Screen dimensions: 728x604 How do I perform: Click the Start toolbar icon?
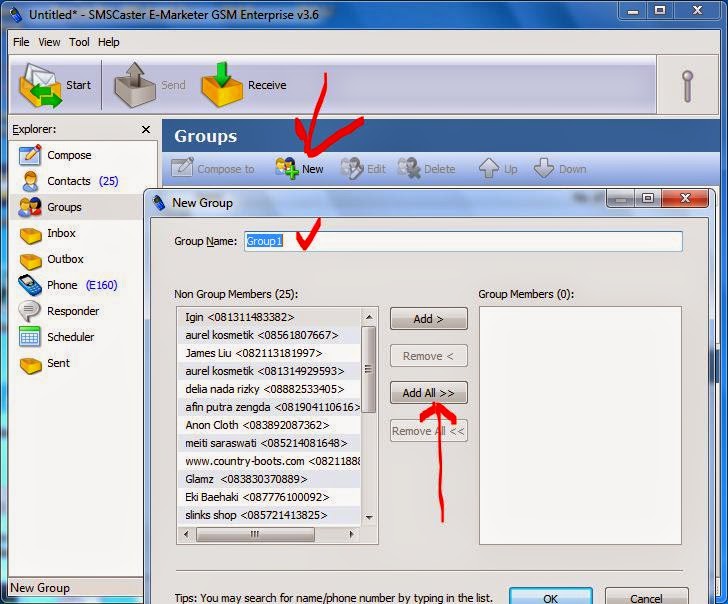(55, 85)
